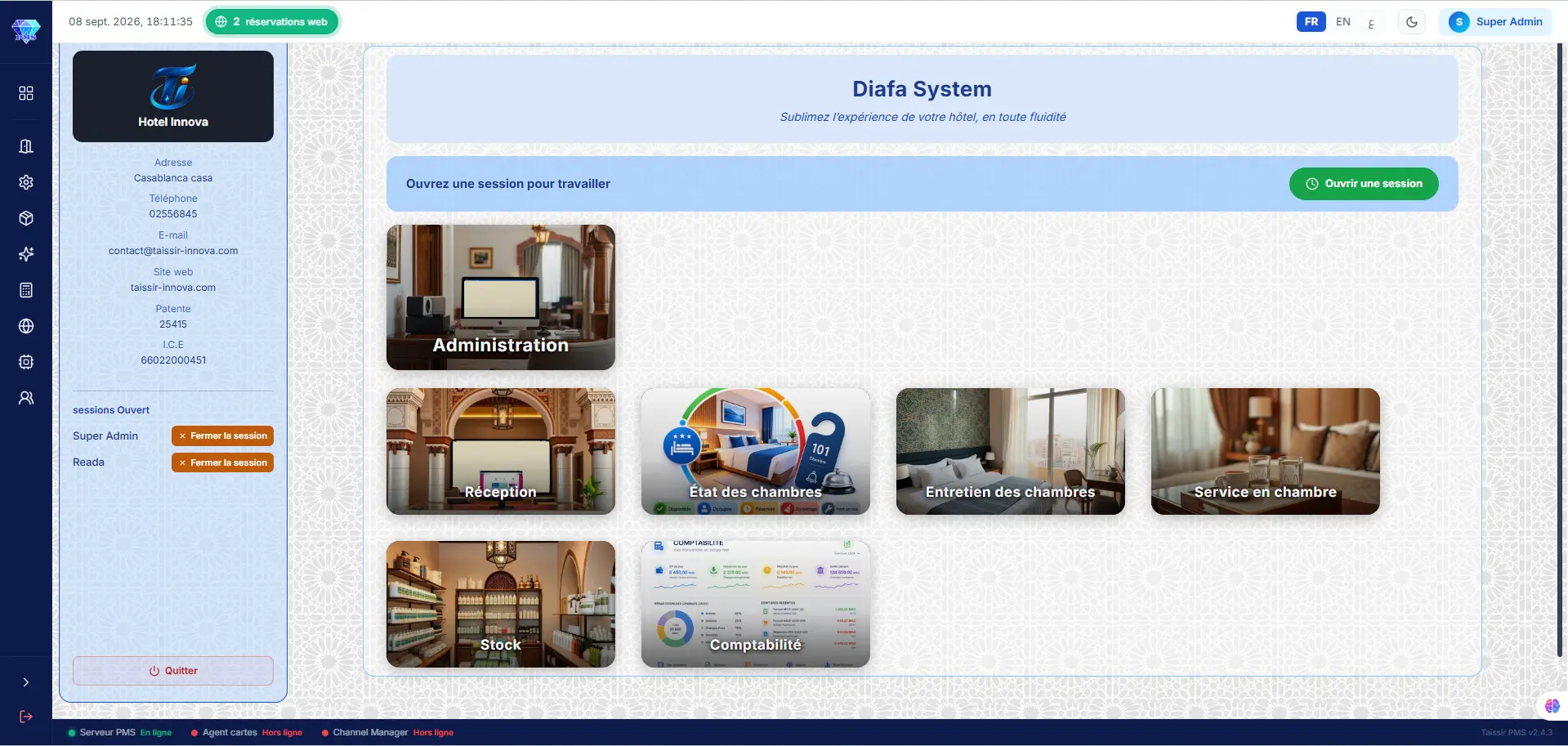Click the Channel Manager Hors ligne status

pyautogui.click(x=388, y=733)
